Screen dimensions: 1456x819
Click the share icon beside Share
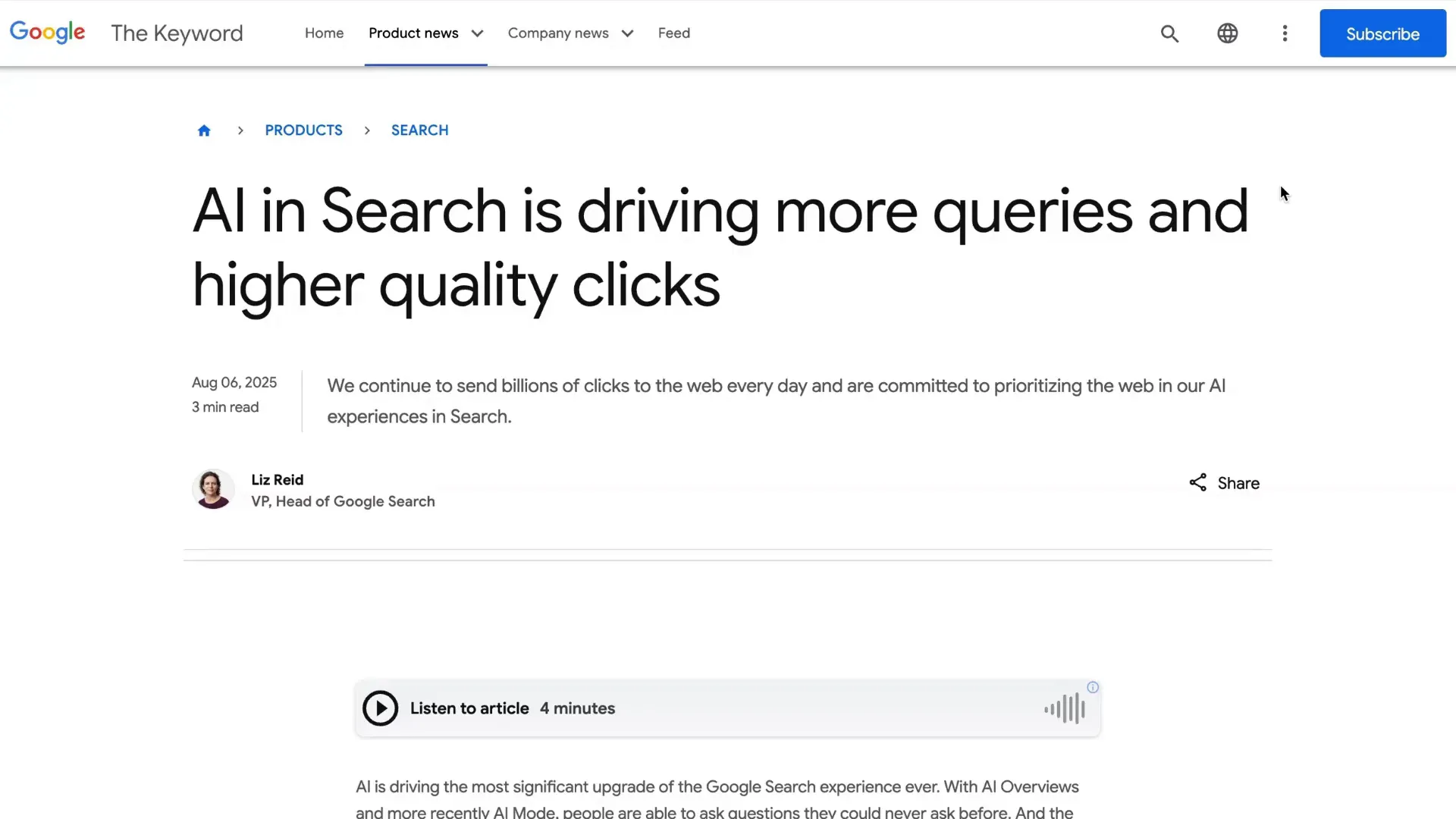pos(1197,483)
